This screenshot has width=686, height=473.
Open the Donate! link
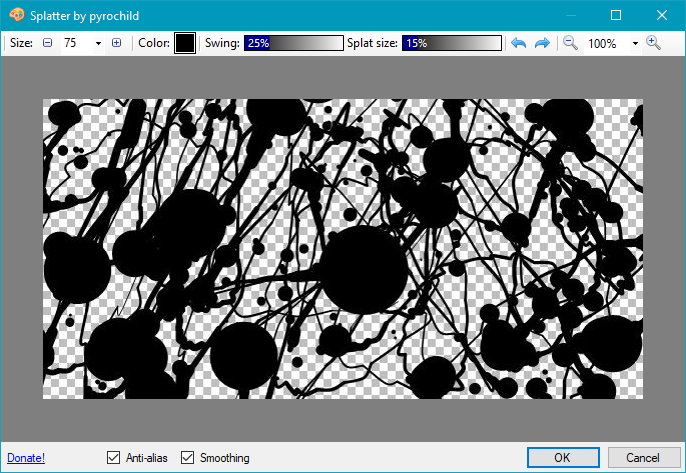point(26,458)
